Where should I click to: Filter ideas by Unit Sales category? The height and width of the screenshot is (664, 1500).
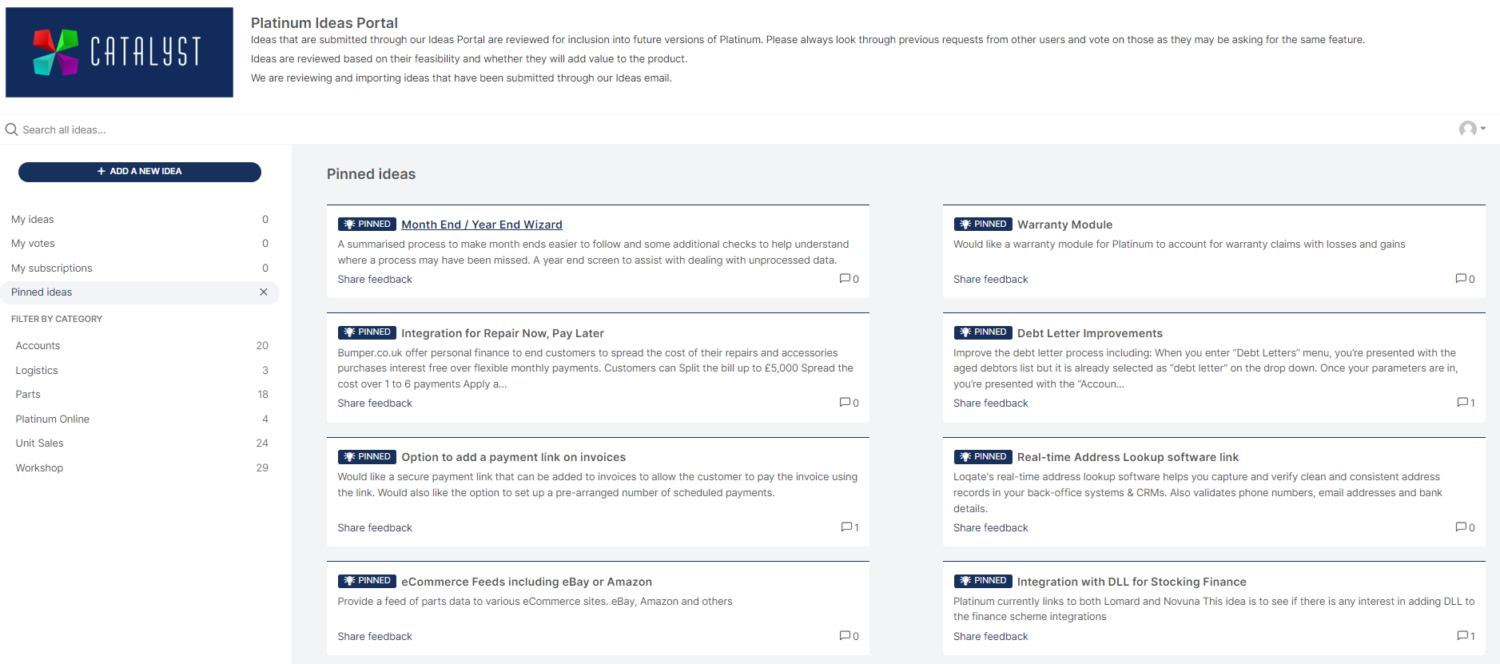pyautogui.click(x=140, y=443)
